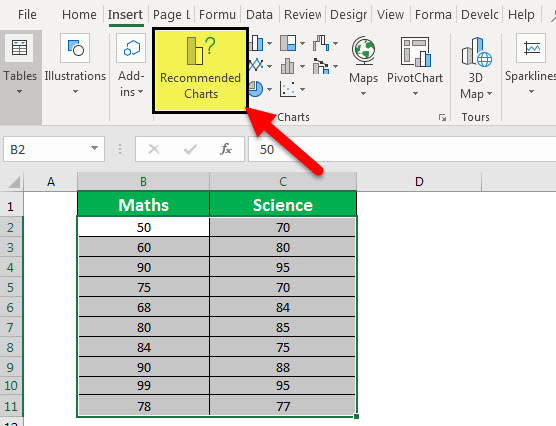Click the PivotChart icon
556x426 pixels.
point(416,52)
